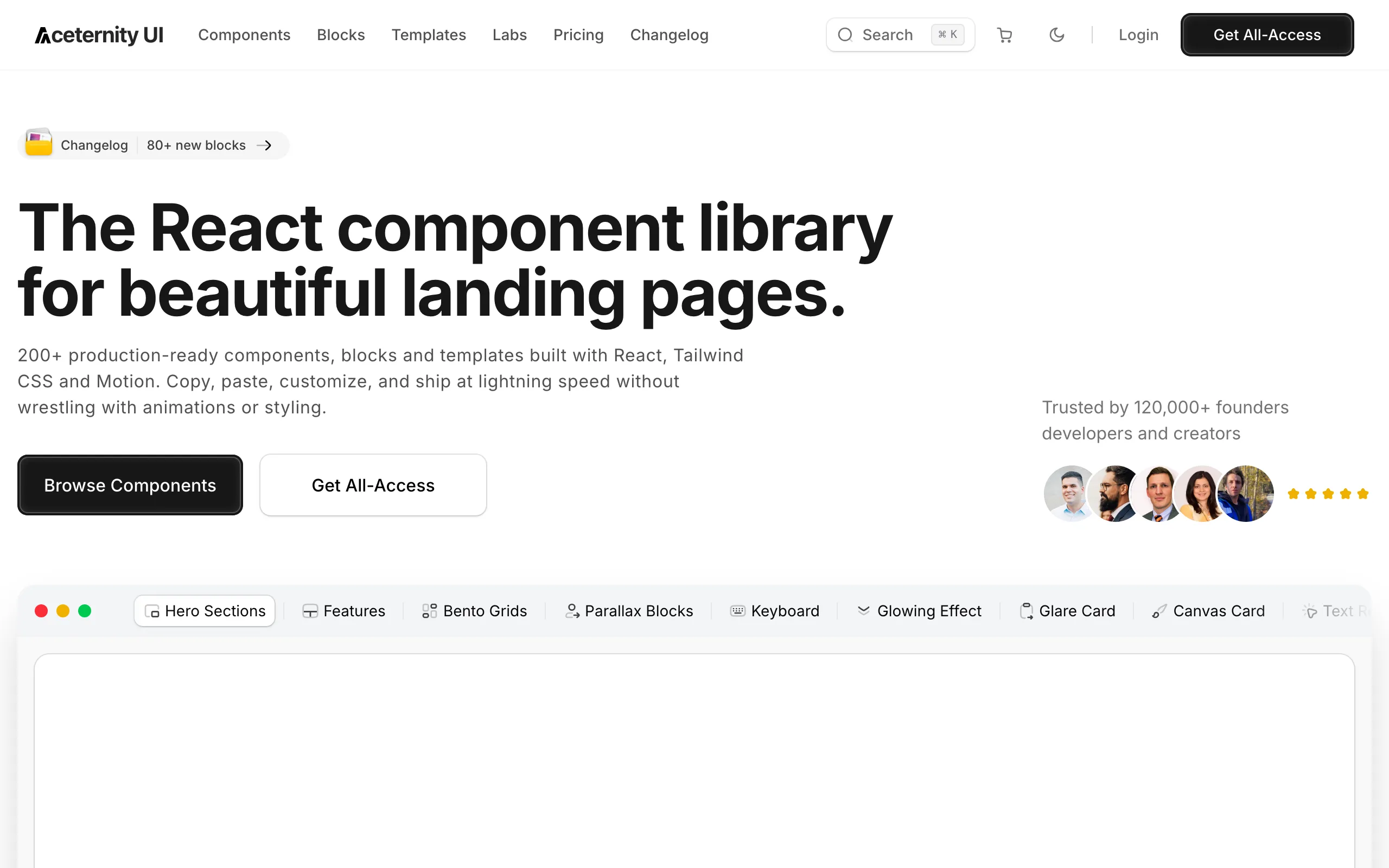The width and height of the screenshot is (1389, 868).
Task: Click the five-star rating
Action: point(1328,494)
